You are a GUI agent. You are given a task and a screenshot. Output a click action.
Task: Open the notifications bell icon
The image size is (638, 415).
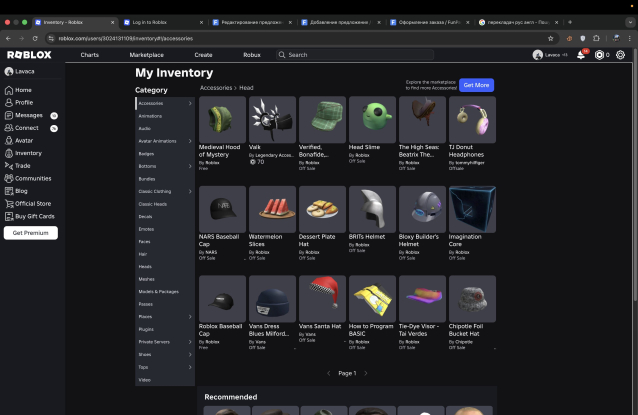(581, 55)
